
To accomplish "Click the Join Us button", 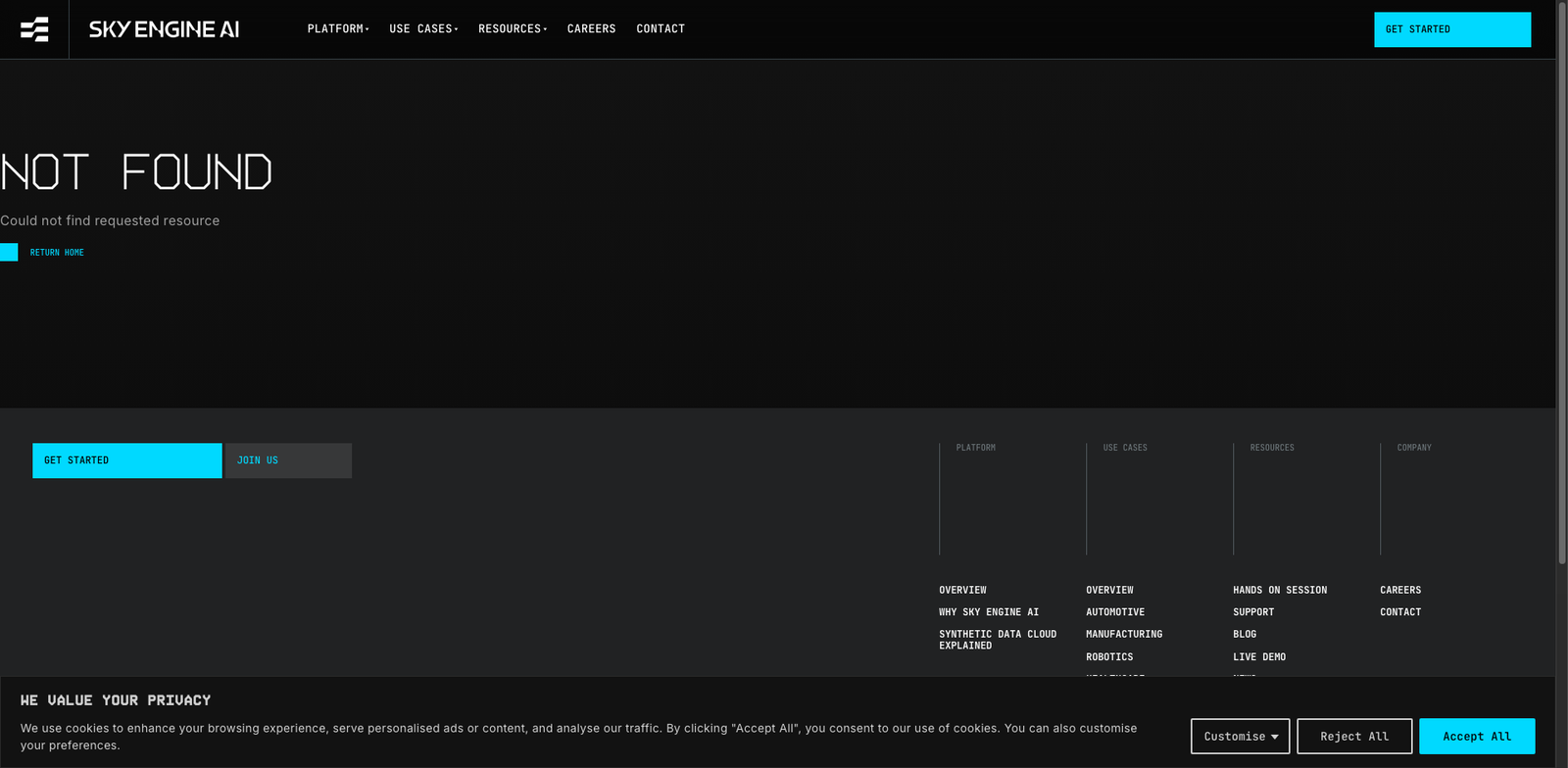I will point(288,460).
